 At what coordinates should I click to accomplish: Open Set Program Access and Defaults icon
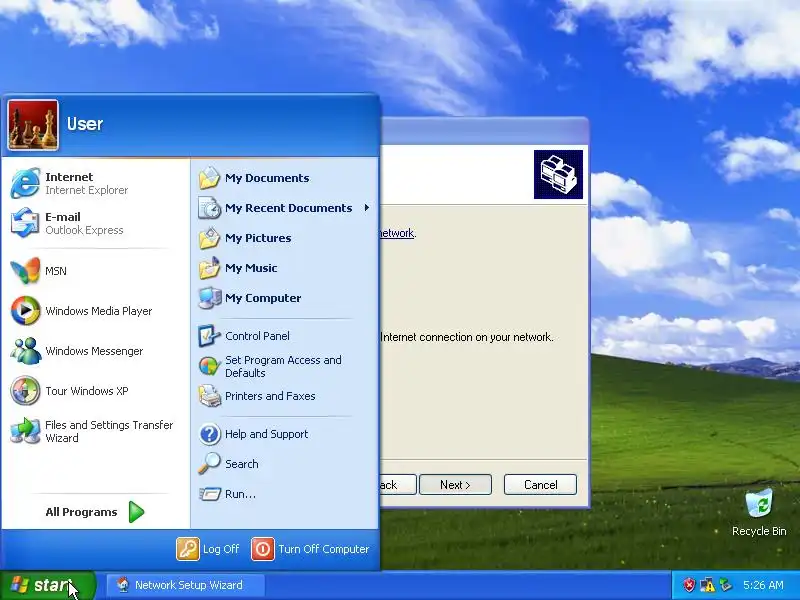pyautogui.click(x=209, y=366)
